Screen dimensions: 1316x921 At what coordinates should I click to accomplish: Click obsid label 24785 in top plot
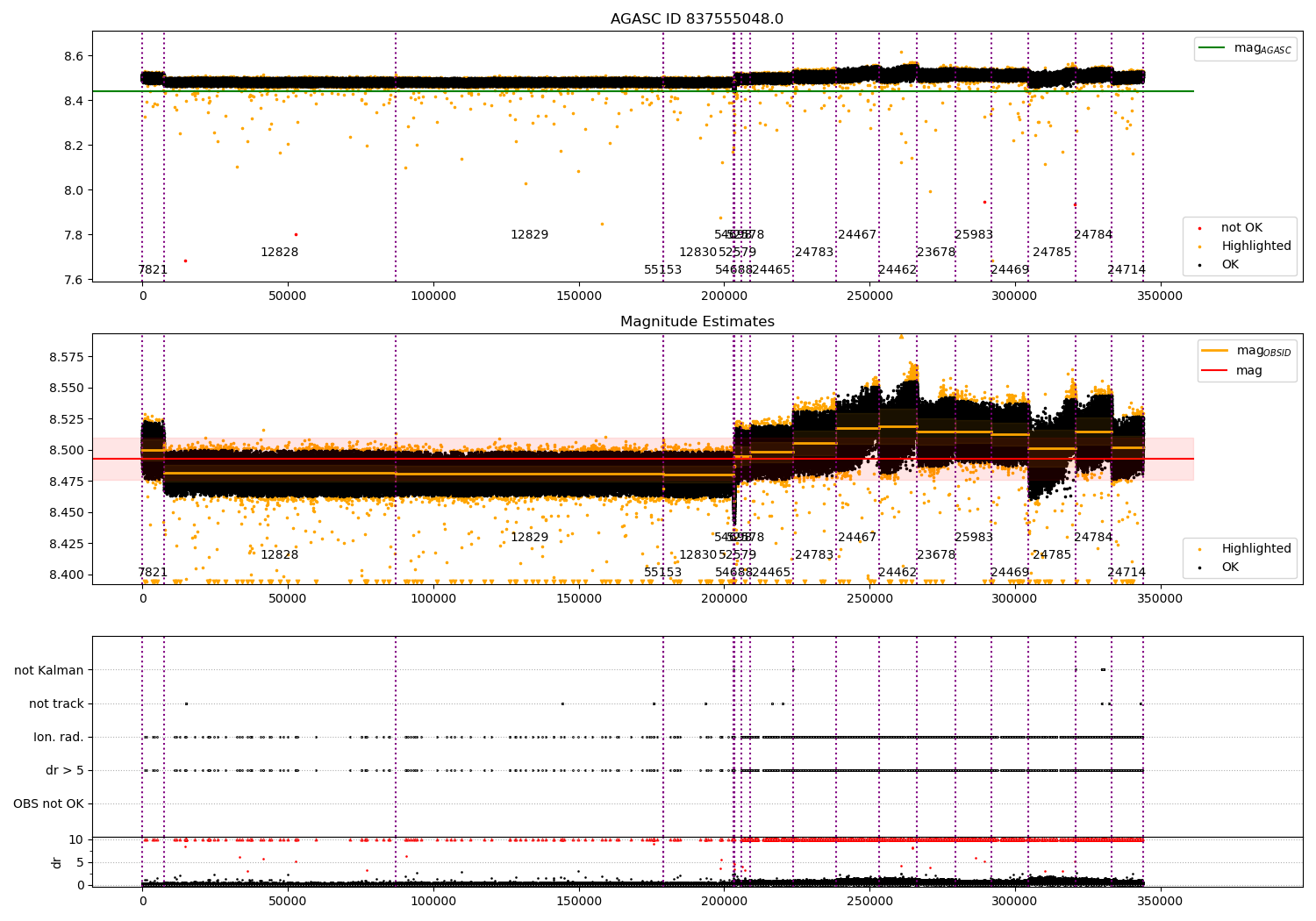pos(1052,253)
